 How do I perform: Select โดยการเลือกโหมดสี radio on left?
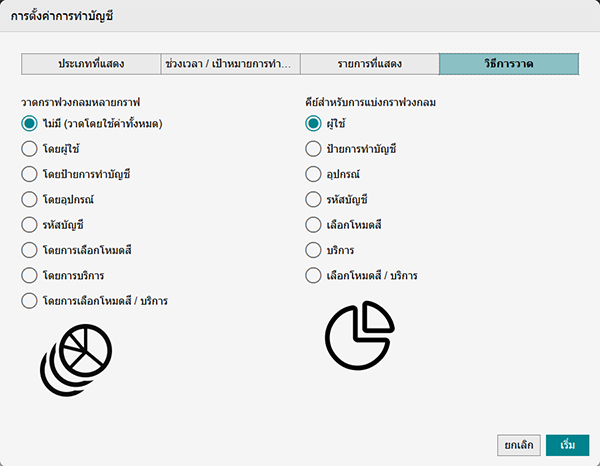click(29, 250)
